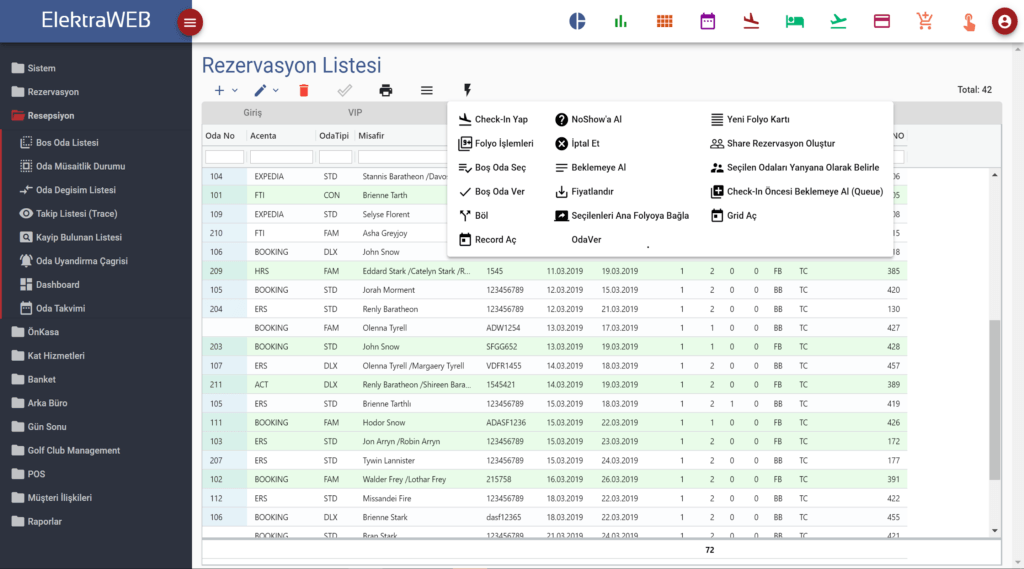Click the three-line list menu icon
The width and height of the screenshot is (1024, 569).
pos(426,91)
